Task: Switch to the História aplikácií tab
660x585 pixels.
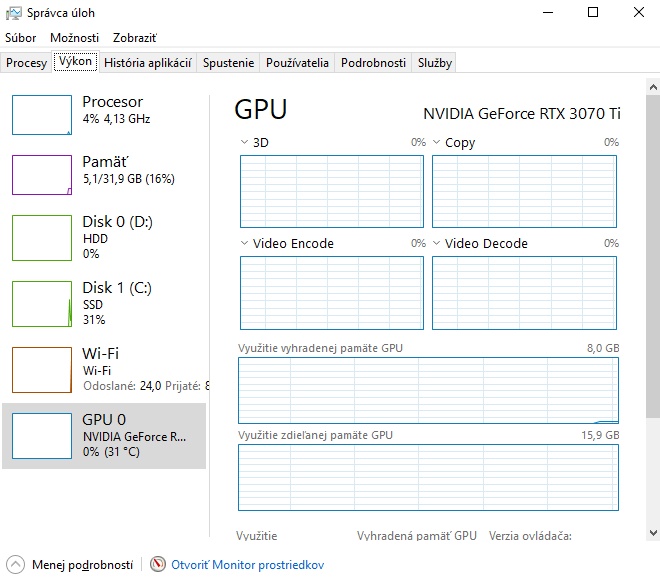Action: tap(147, 62)
